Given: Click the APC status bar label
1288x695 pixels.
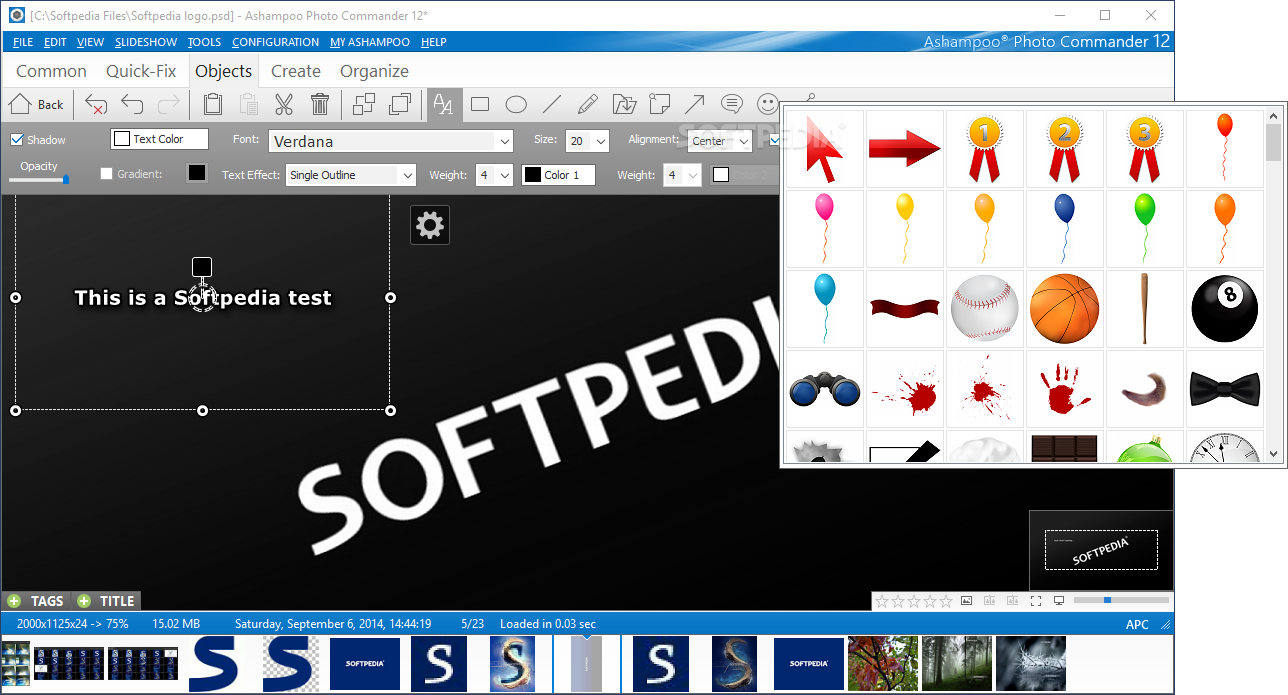Looking at the screenshot, I should [x=1137, y=624].
